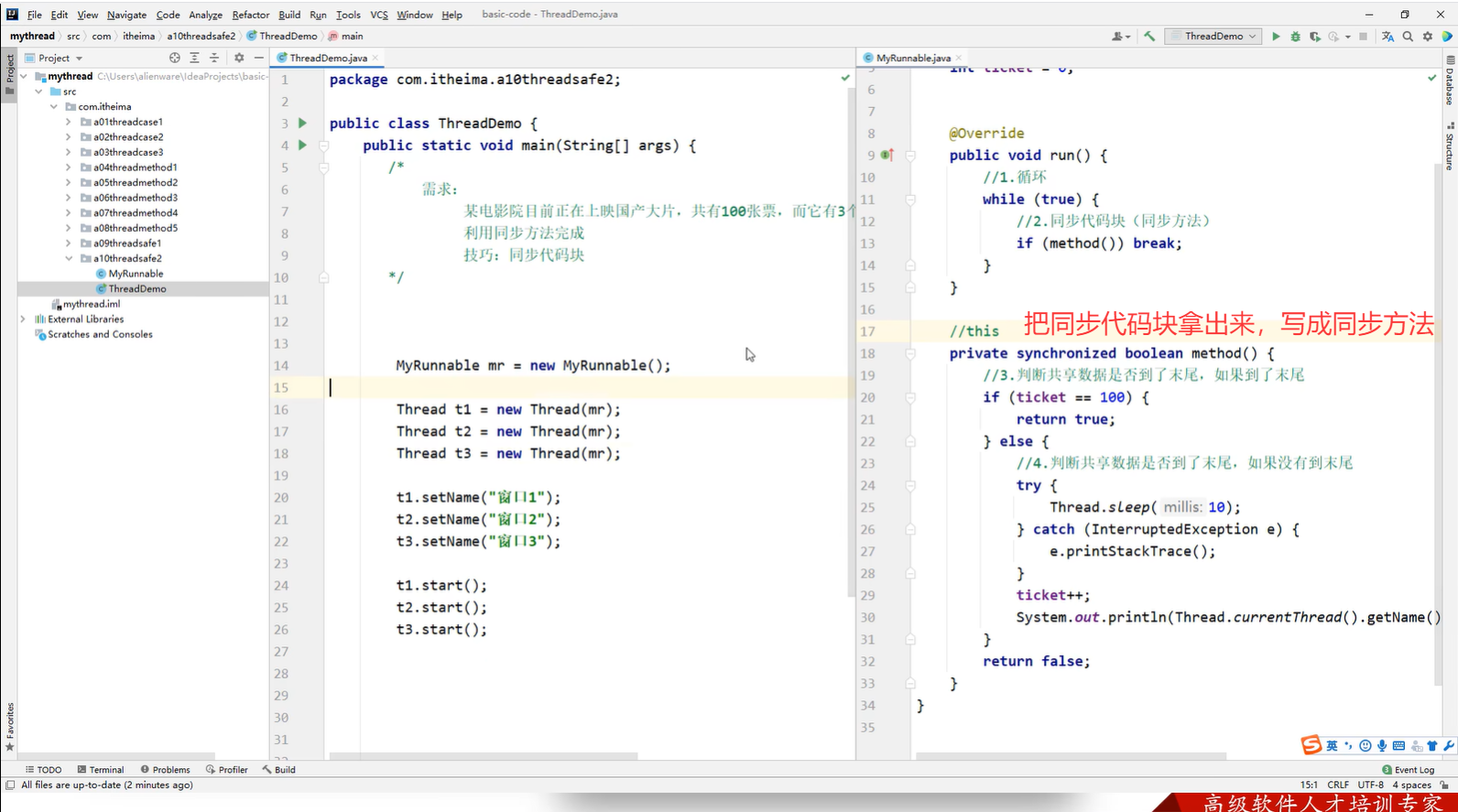The image size is (1458, 812).
Task: Run ThreadDemo with the green play button
Action: point(1276,37)
